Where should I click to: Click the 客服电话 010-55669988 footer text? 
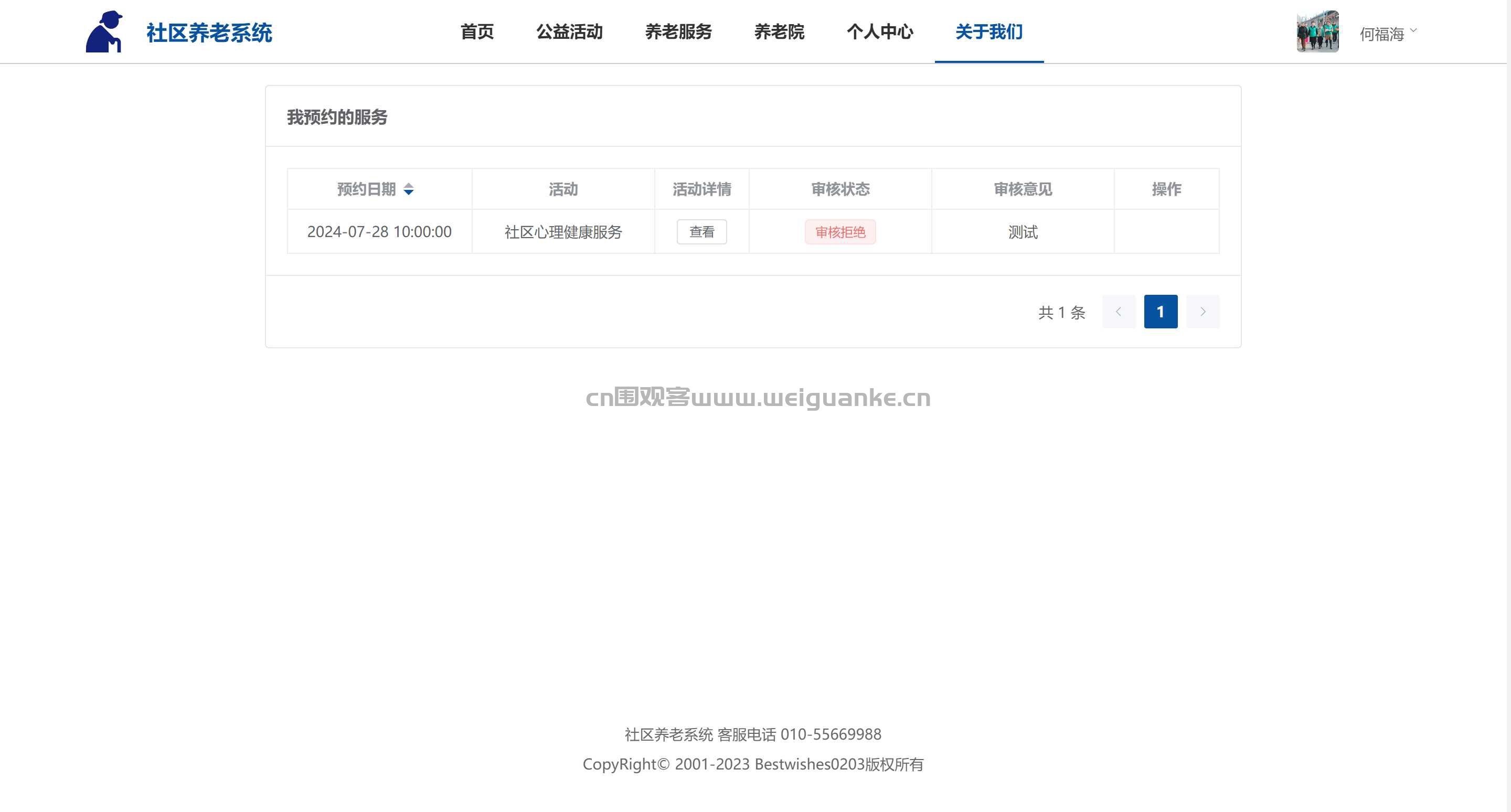[799, 734]
